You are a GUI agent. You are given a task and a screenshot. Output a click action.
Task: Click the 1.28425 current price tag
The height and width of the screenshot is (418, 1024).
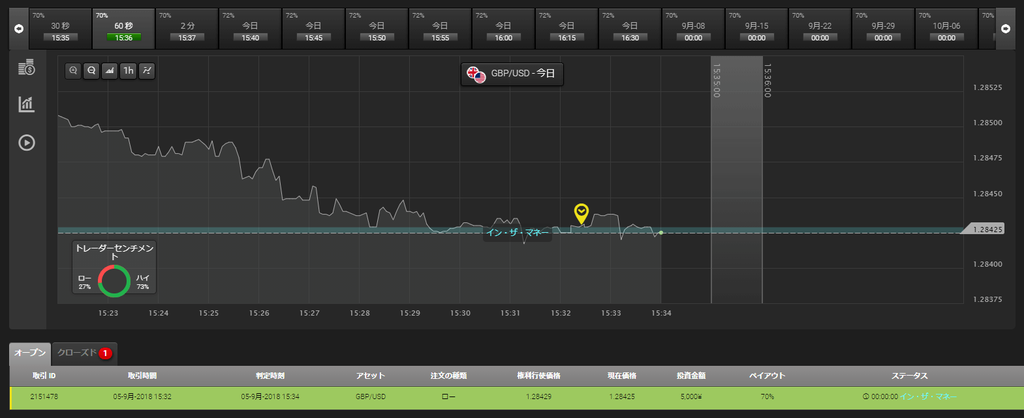pyautogui.click(x=985, y=229)
